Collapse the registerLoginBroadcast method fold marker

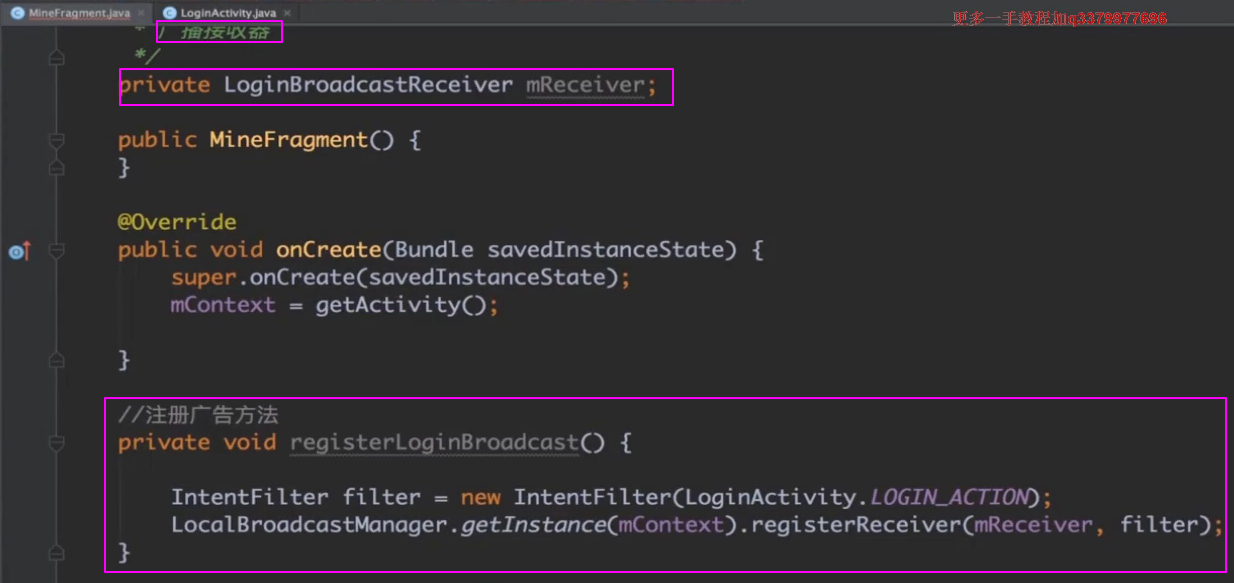coord(57,443)
